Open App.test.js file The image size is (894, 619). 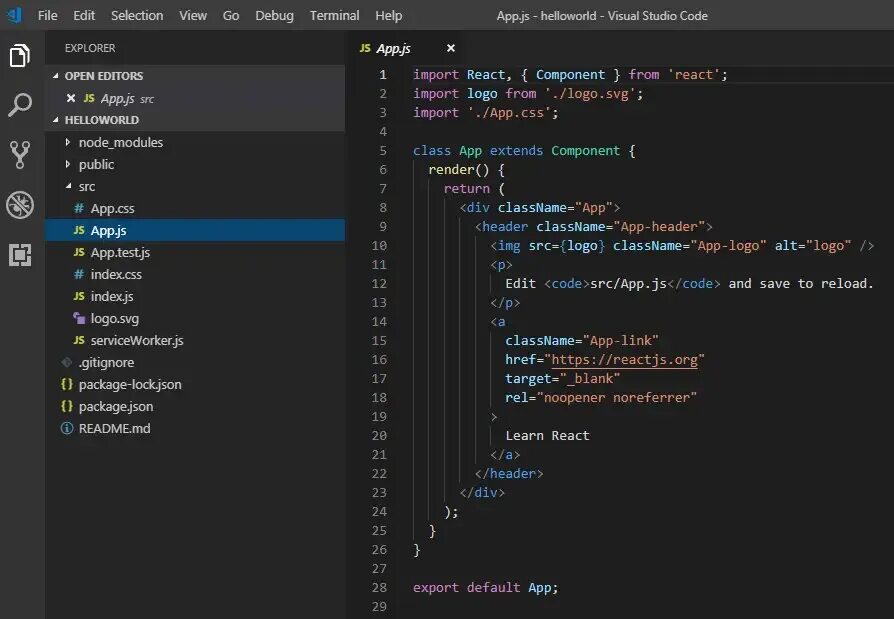click(194, 253)
